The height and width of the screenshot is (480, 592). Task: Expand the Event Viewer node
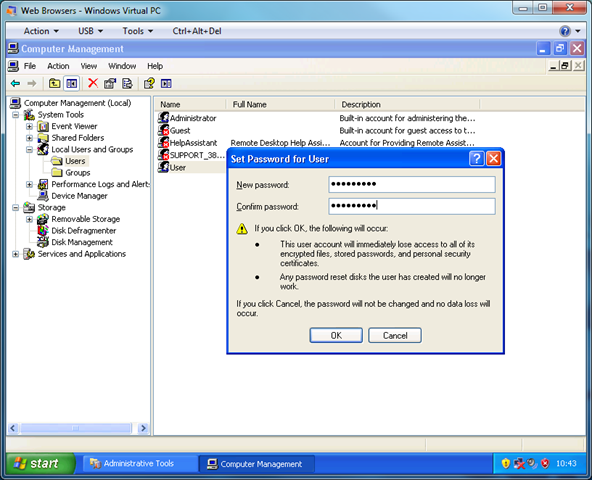29,126
